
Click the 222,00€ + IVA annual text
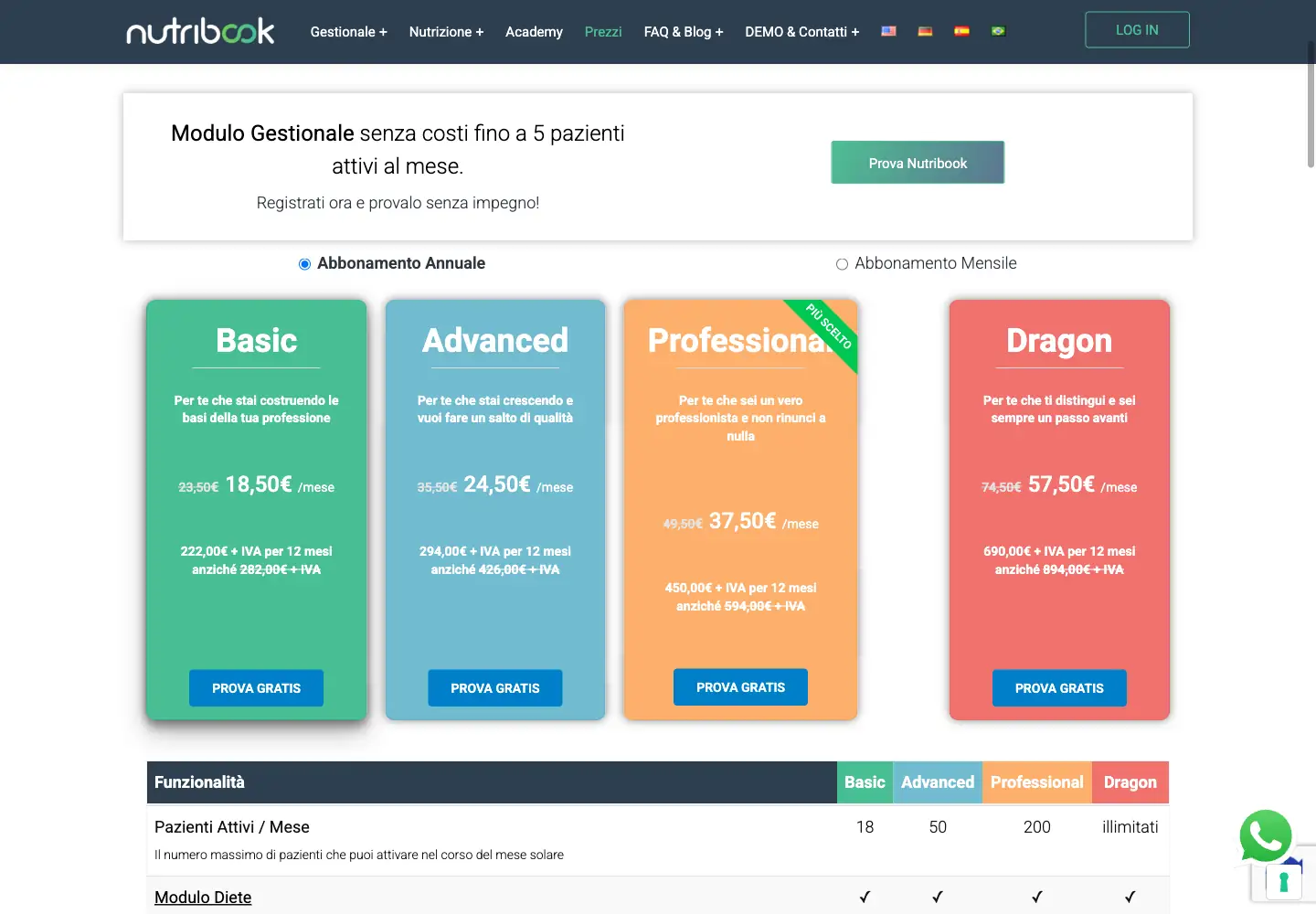257,551
